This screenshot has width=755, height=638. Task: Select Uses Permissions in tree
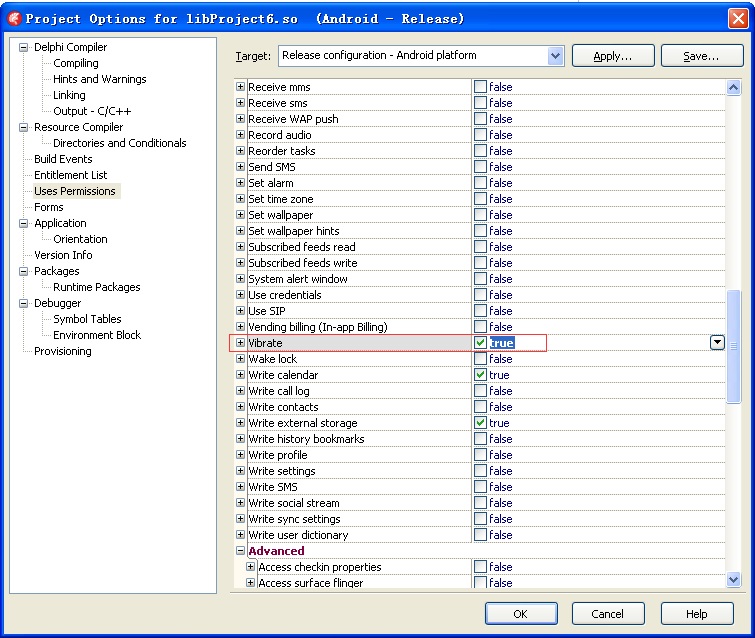coord(75,191)
